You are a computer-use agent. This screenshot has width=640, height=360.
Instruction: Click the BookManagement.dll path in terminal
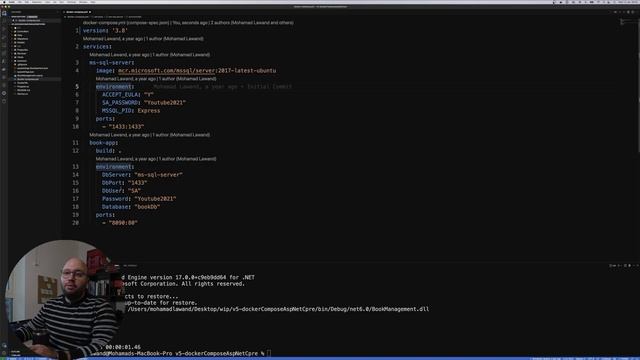coord(278,309)
